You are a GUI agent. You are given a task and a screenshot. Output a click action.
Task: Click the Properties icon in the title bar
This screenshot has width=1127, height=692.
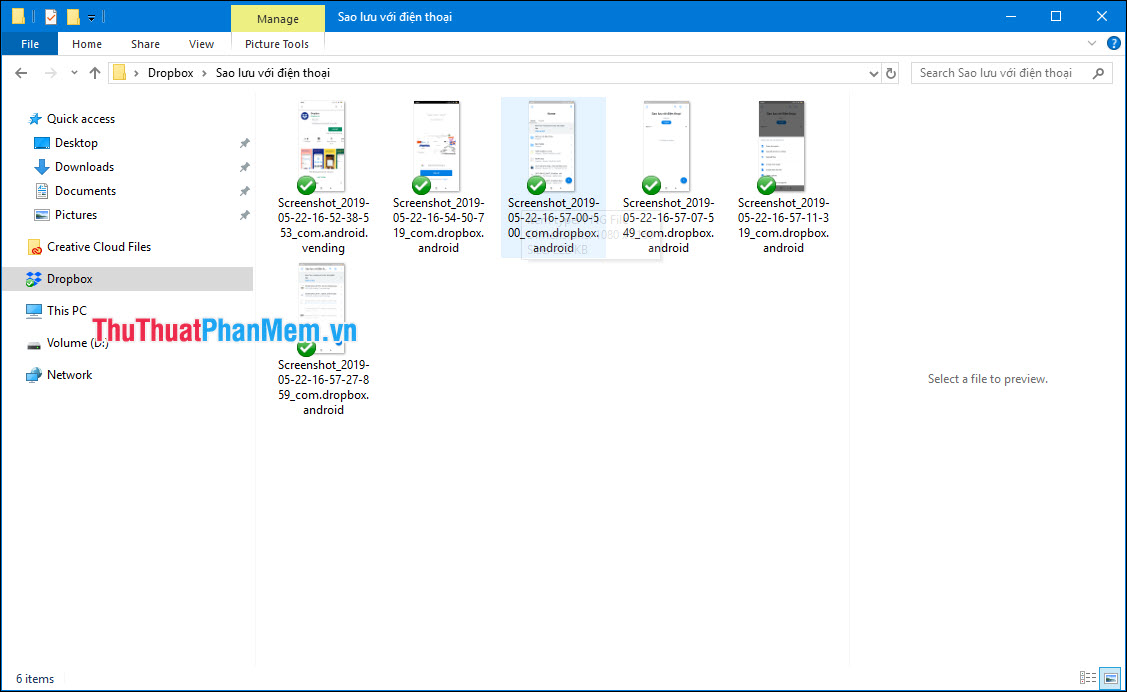click(50, 16)
